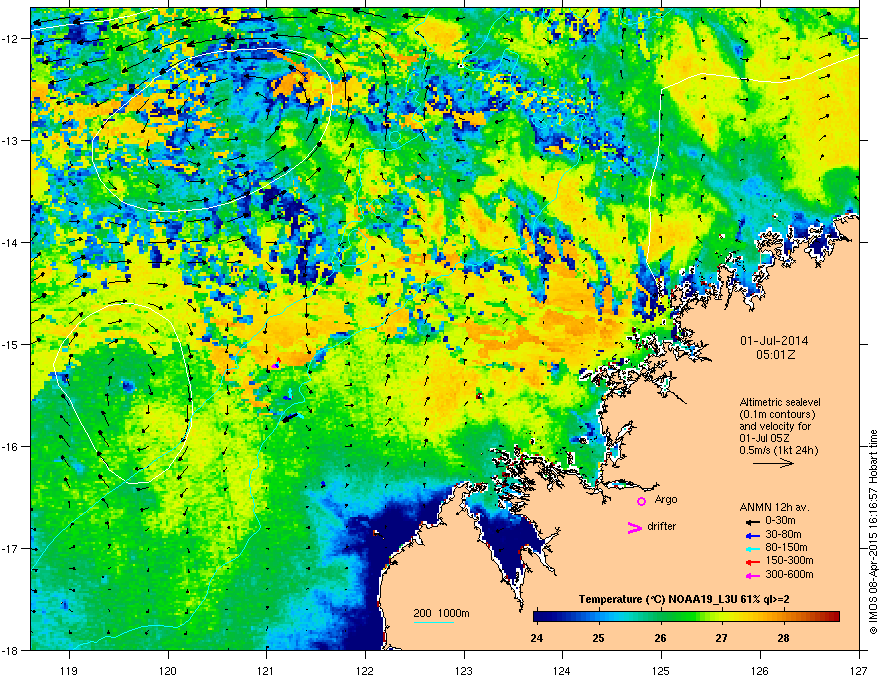Click latitude axis label "-12"

point(10,39)
